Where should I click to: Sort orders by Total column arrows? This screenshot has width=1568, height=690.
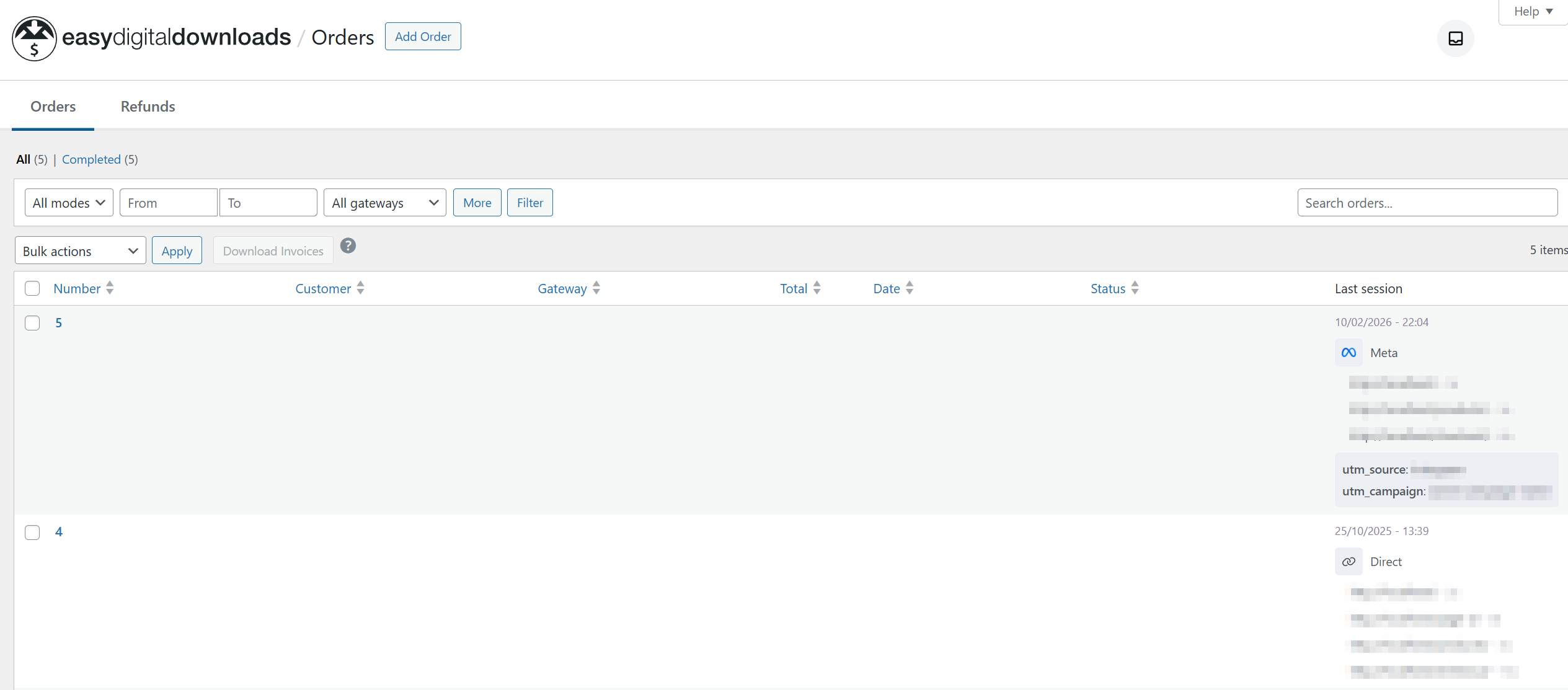tap(817, 288)
